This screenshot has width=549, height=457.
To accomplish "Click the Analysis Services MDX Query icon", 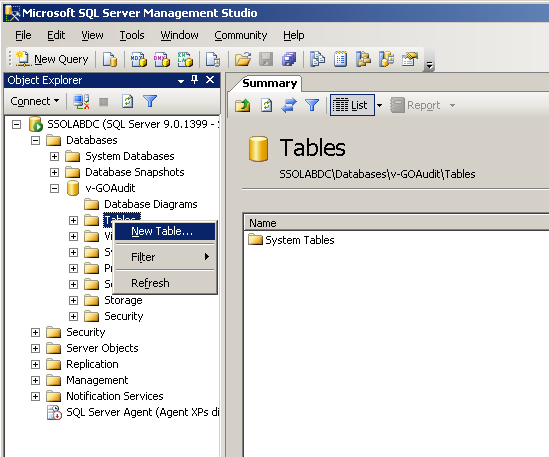I will click(139, 59).
